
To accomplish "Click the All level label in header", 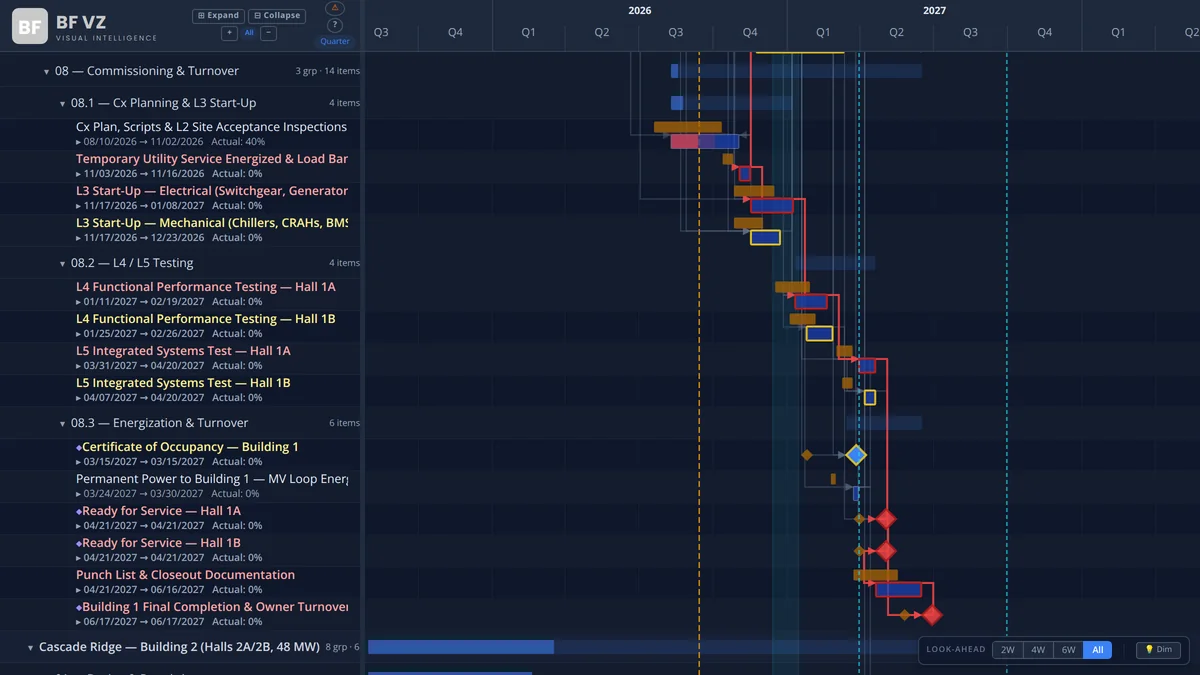I will (249, 33).
